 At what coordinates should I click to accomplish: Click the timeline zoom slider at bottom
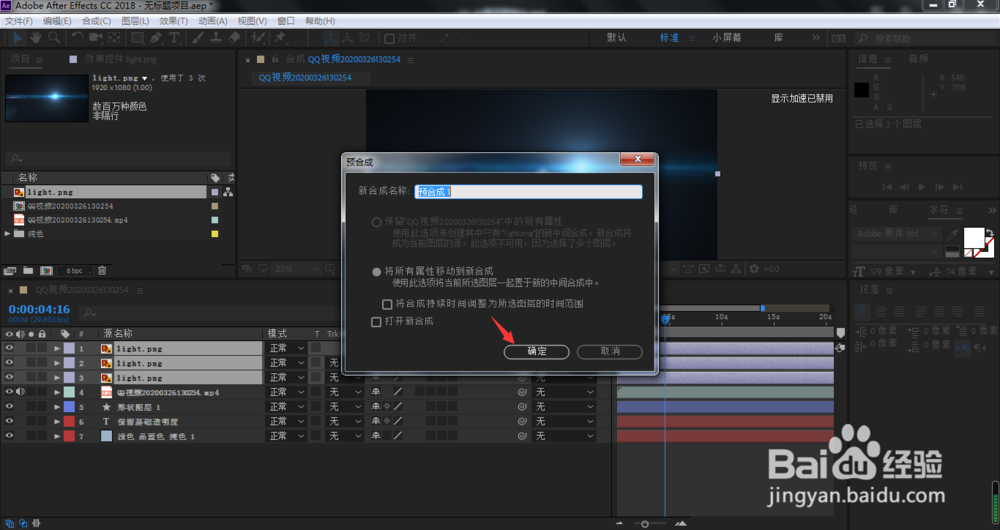pos(645,524)
